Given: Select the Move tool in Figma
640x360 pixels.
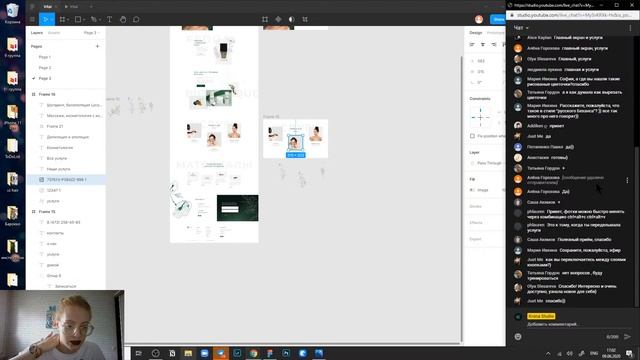Looking at the screenshot, I should coord(45,19).
